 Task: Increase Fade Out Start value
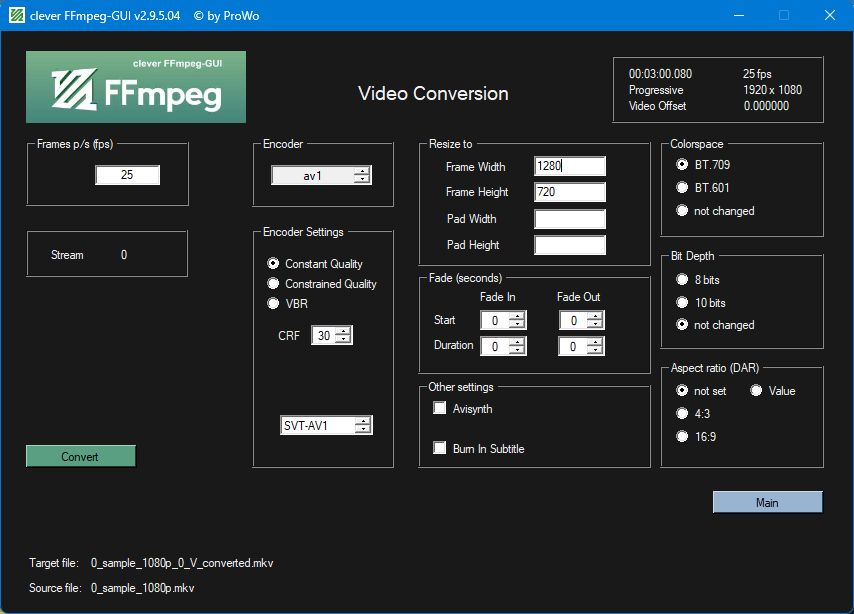coord(596,316)
